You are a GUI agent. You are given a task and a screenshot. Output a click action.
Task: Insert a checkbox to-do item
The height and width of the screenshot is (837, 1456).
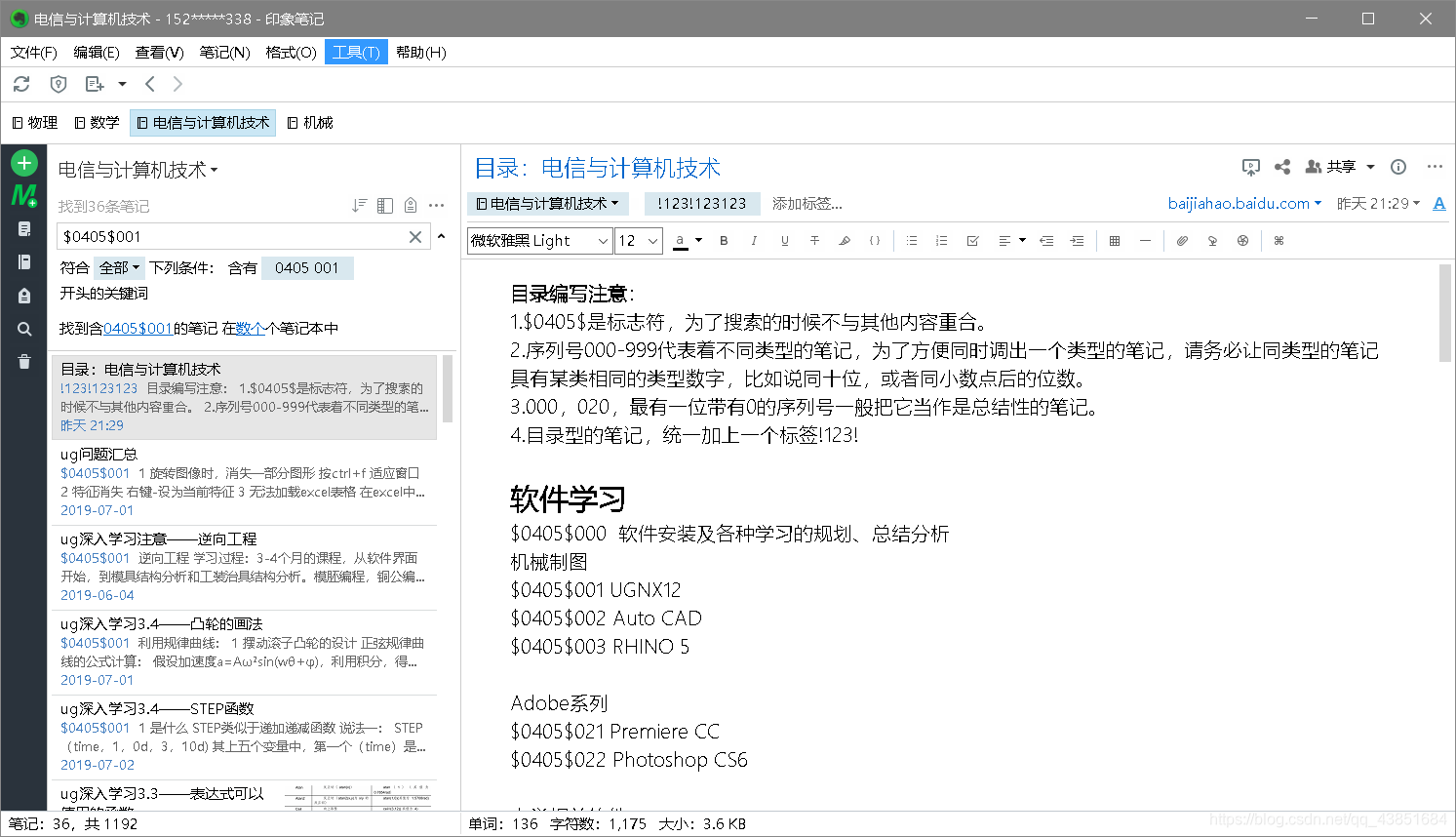coord(972,241)
